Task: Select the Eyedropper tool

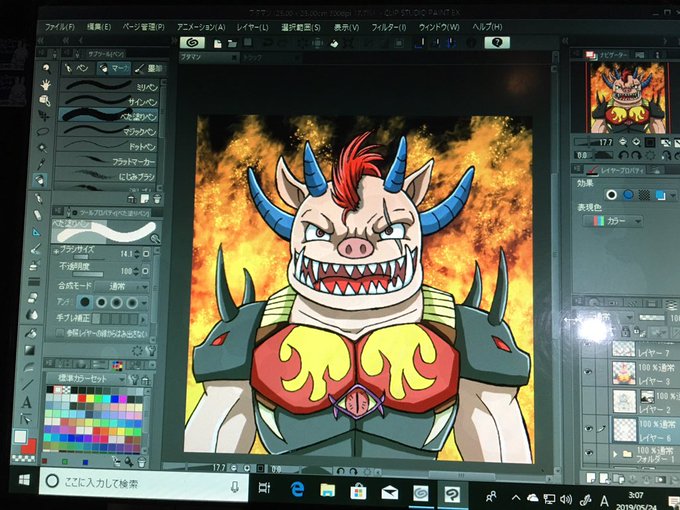Action: [41, 163]
